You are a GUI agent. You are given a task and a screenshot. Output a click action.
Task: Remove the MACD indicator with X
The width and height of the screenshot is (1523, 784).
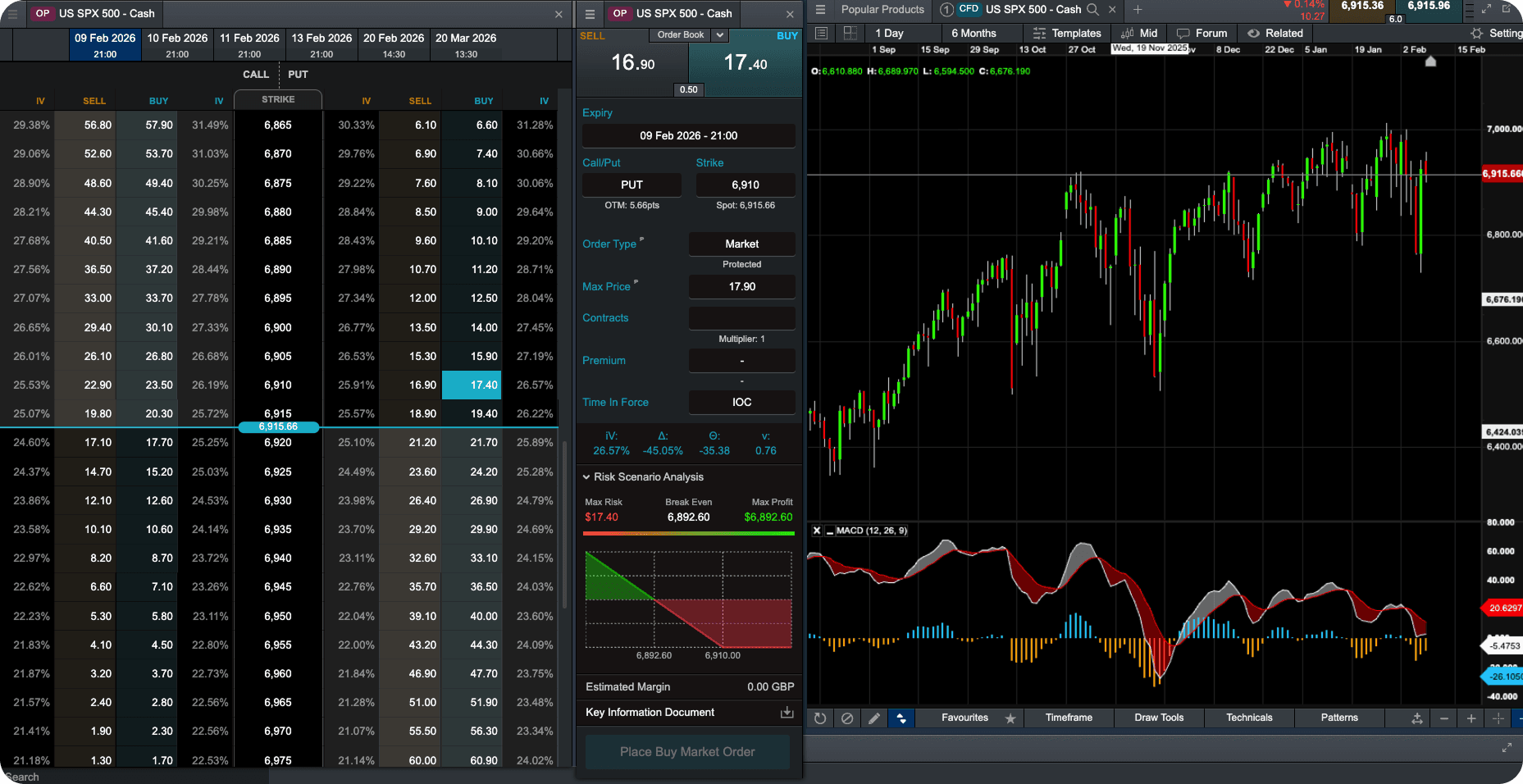(817, 531)
